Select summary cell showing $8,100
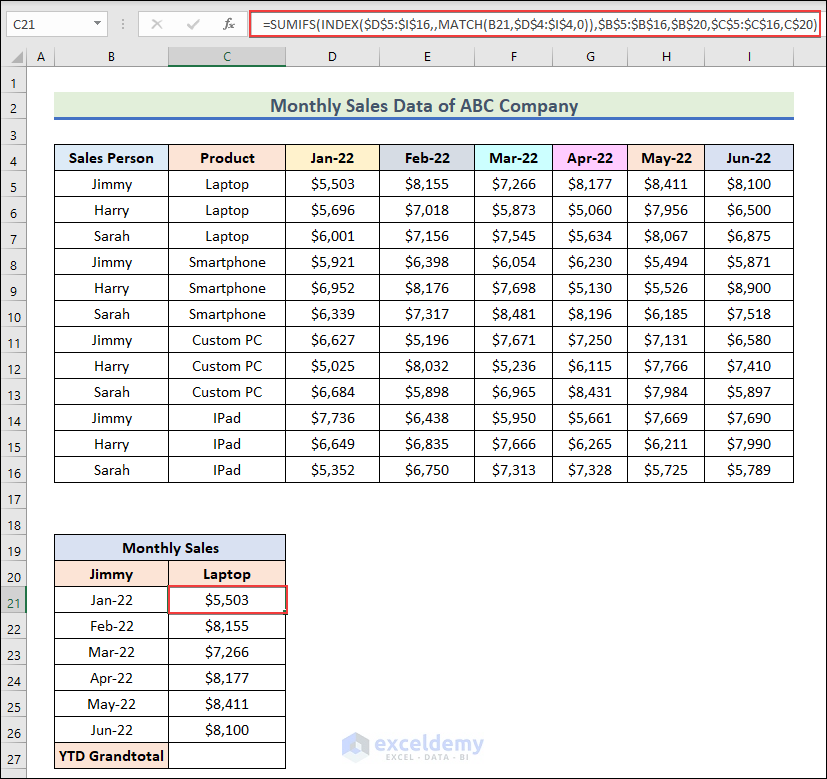The image size is (827, 779). click(227, 730)
